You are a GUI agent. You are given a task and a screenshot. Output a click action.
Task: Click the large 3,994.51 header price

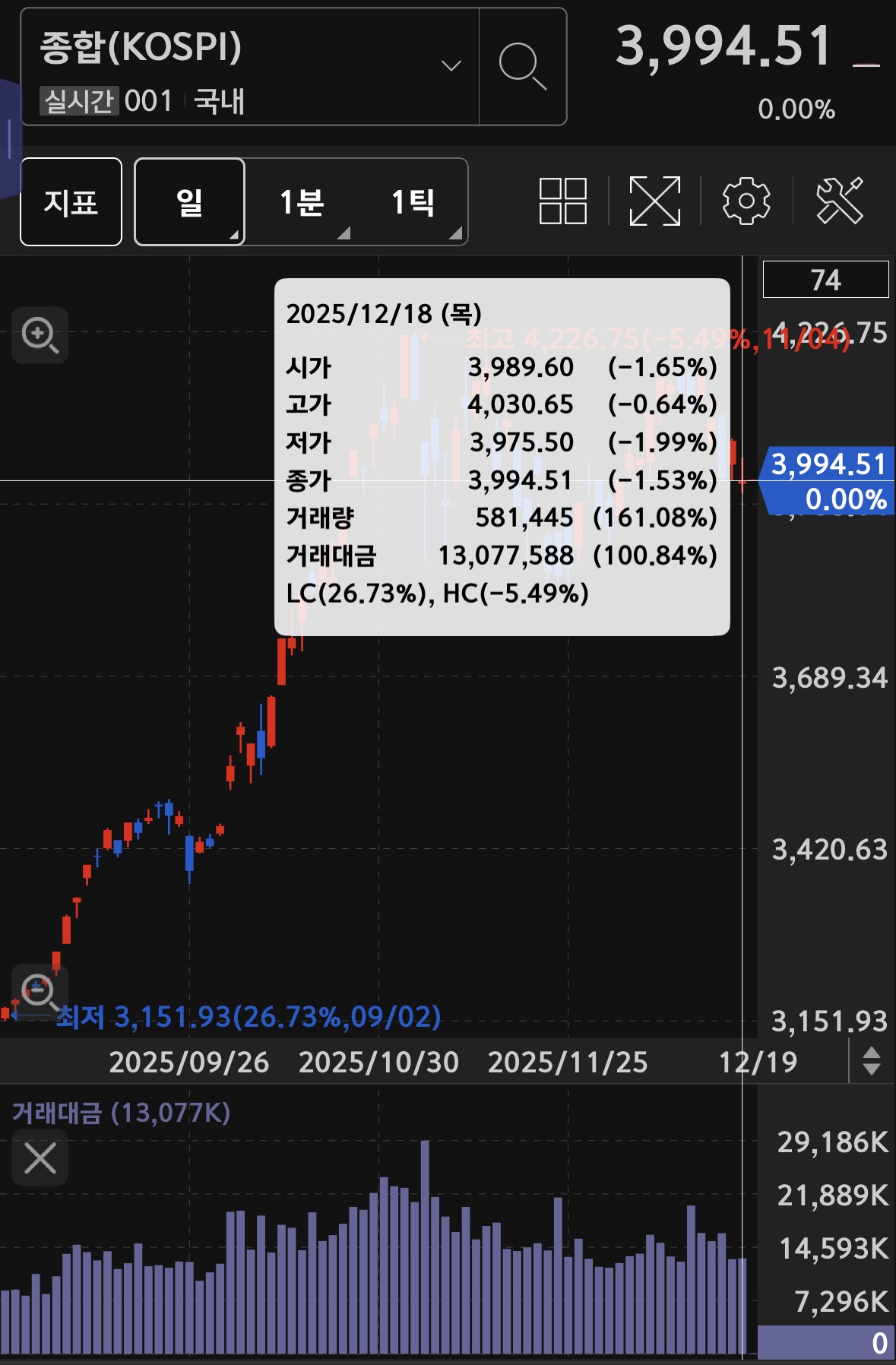(x=724, y=46)
